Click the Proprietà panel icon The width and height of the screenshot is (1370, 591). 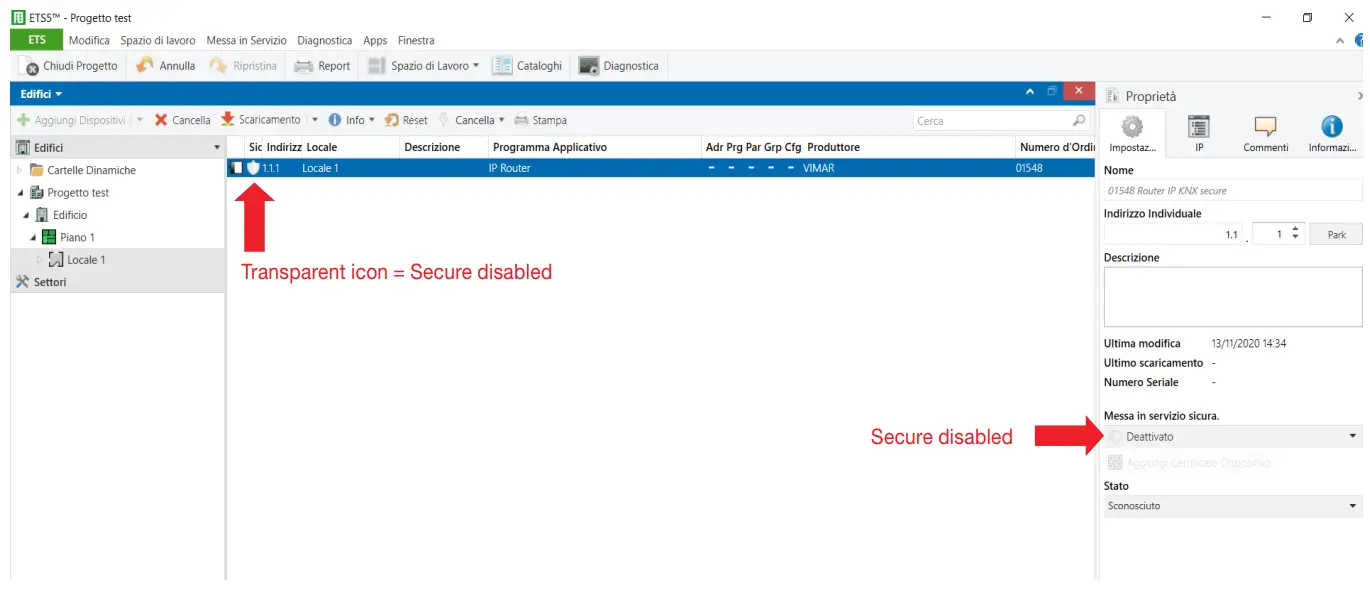pos(1111,96)
